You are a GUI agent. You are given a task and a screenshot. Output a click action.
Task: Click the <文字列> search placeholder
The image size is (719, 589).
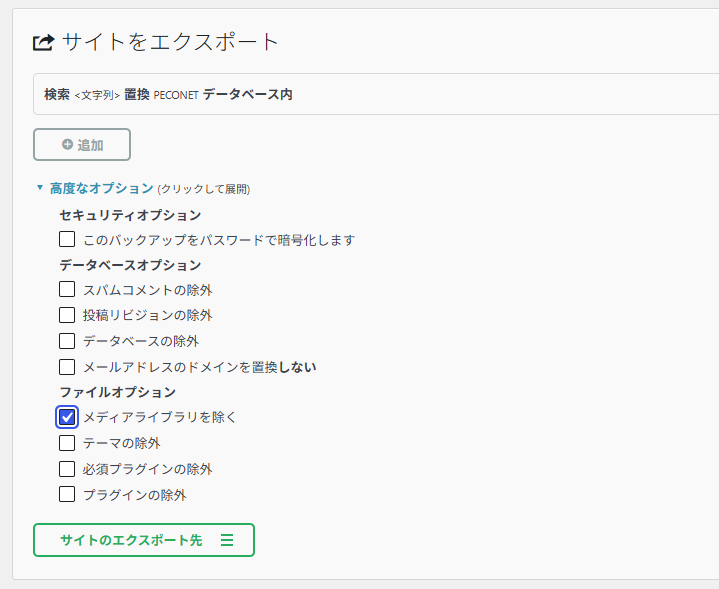pyautogui.click(x=97, y=95)
